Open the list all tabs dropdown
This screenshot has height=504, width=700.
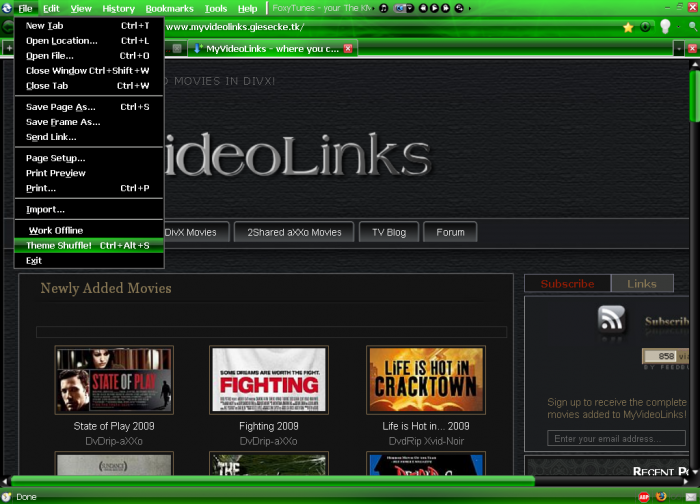pos(679,48)
